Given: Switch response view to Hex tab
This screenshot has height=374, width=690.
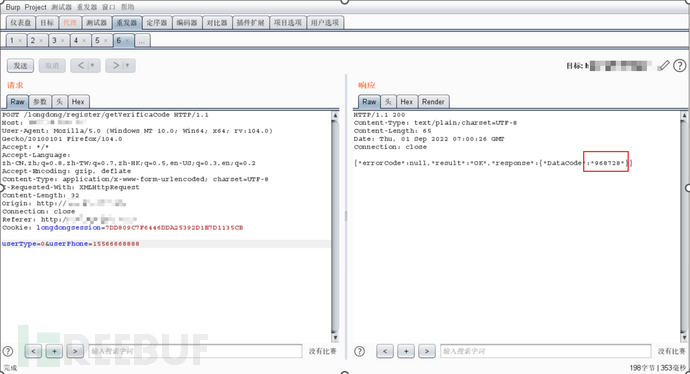Looking at the screenshot, I should click(x=407, y=102).
